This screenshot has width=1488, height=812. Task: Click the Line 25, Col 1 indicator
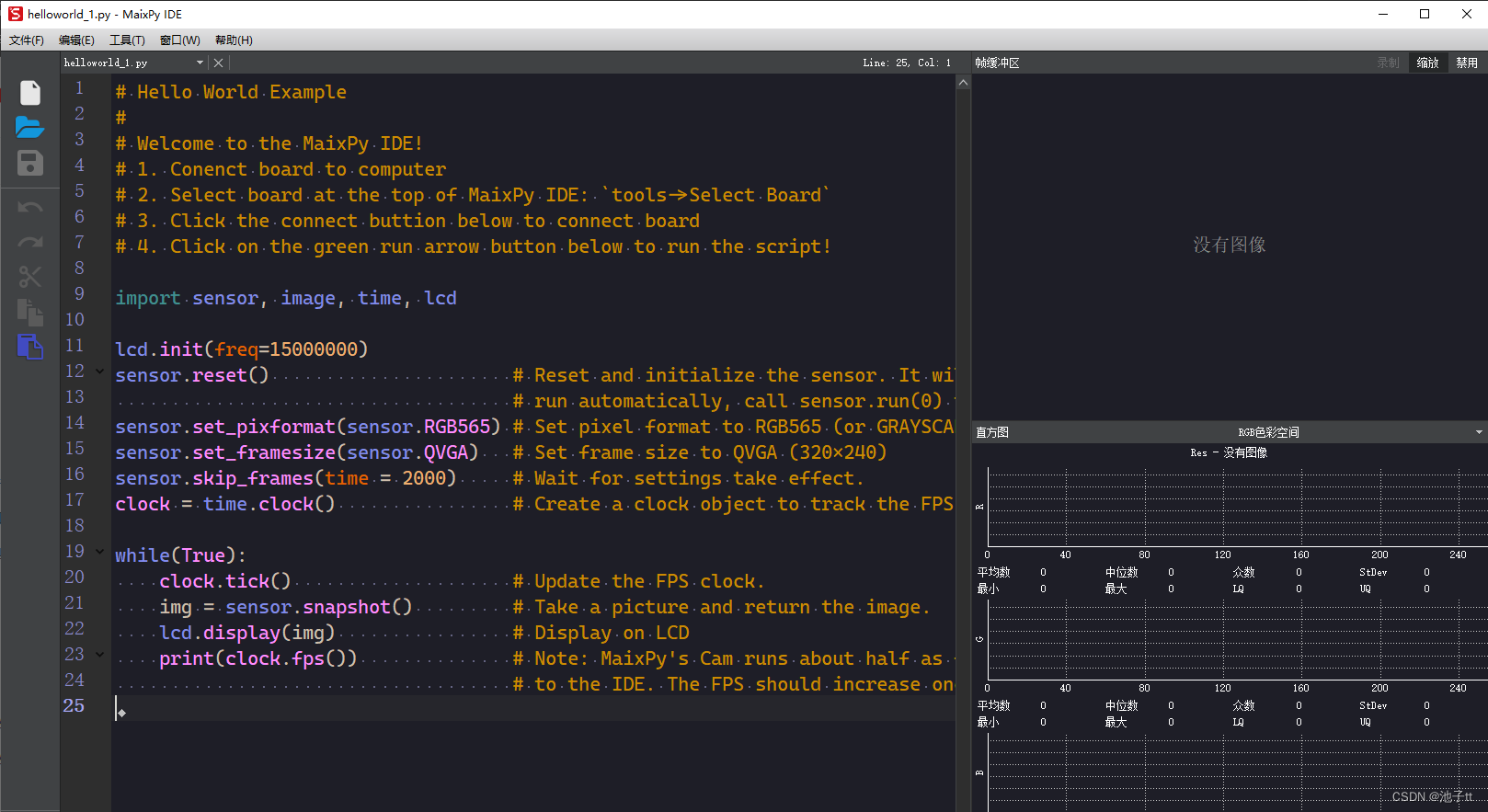pyautogui.click(x=907, y=63)
